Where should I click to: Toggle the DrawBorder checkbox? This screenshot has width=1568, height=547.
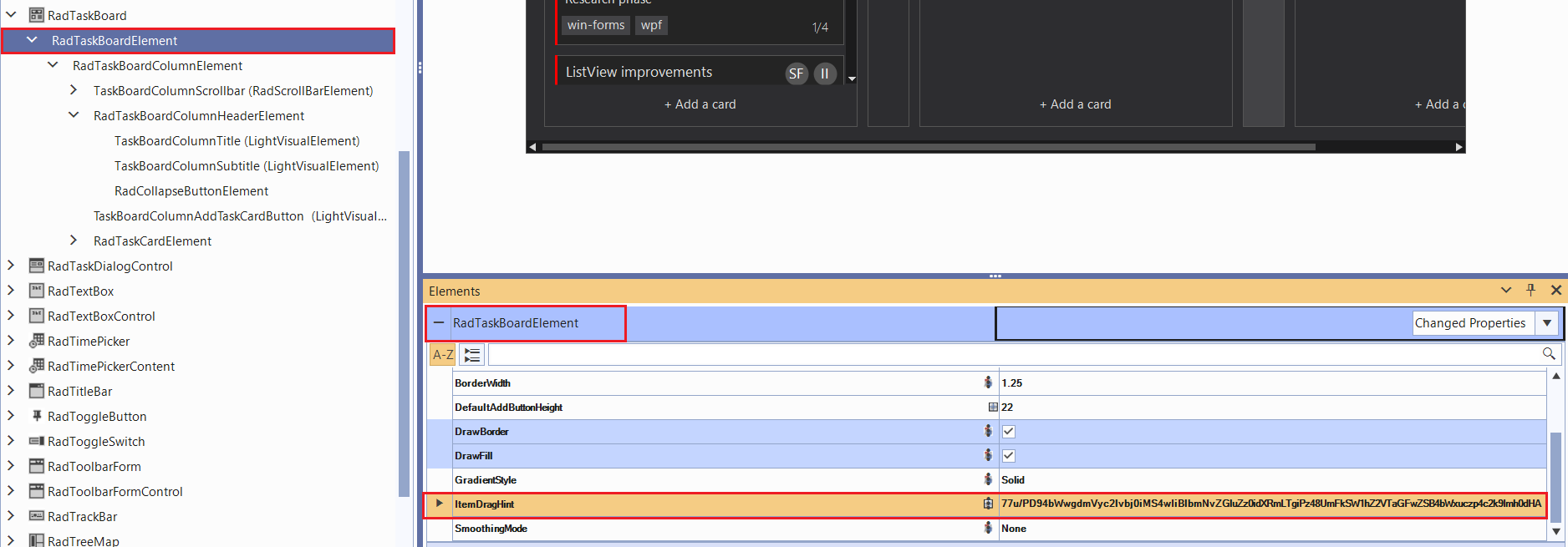click(x=1009, y=432)
